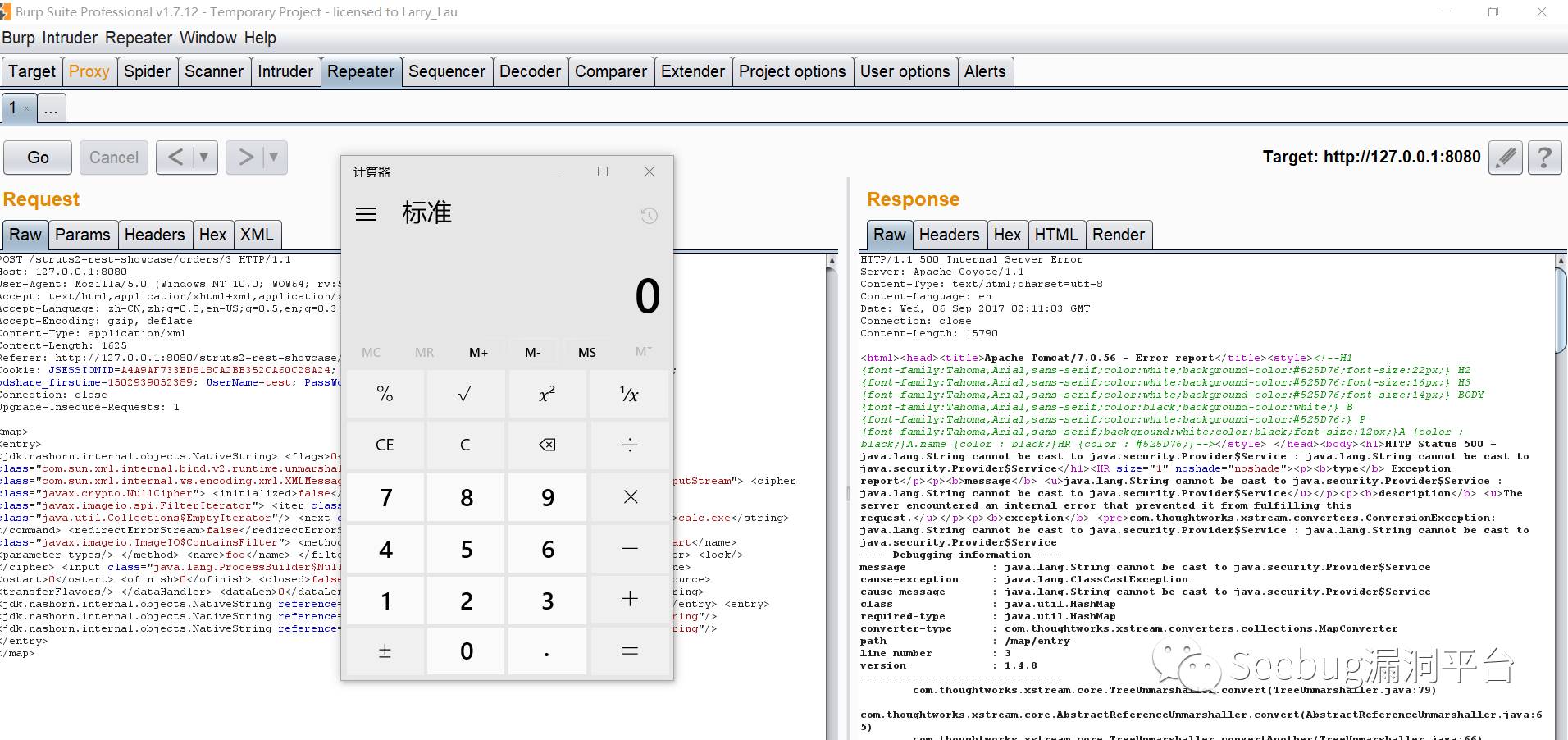This screenshot has width=1568, height=740.
Task: Click the Cancel button
Action: tap(114, 157)
